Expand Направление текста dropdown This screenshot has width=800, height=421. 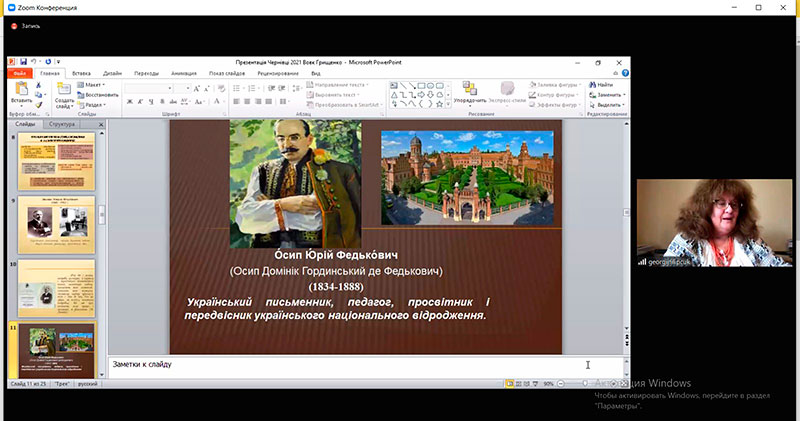[337, 85]
